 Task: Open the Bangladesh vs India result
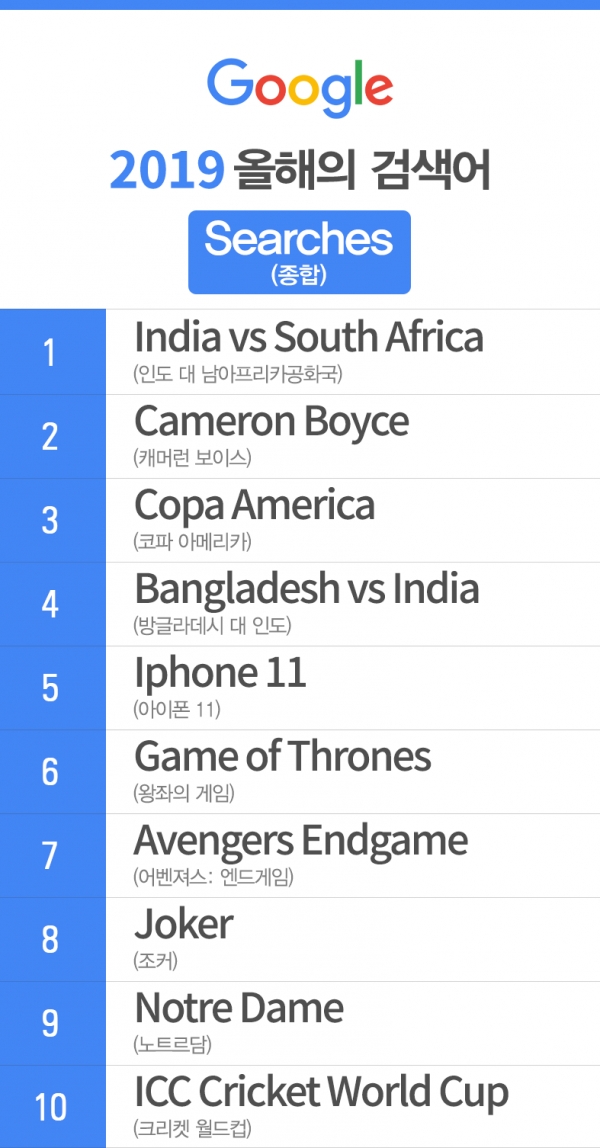pyautogui.click(x=307, y=589)
